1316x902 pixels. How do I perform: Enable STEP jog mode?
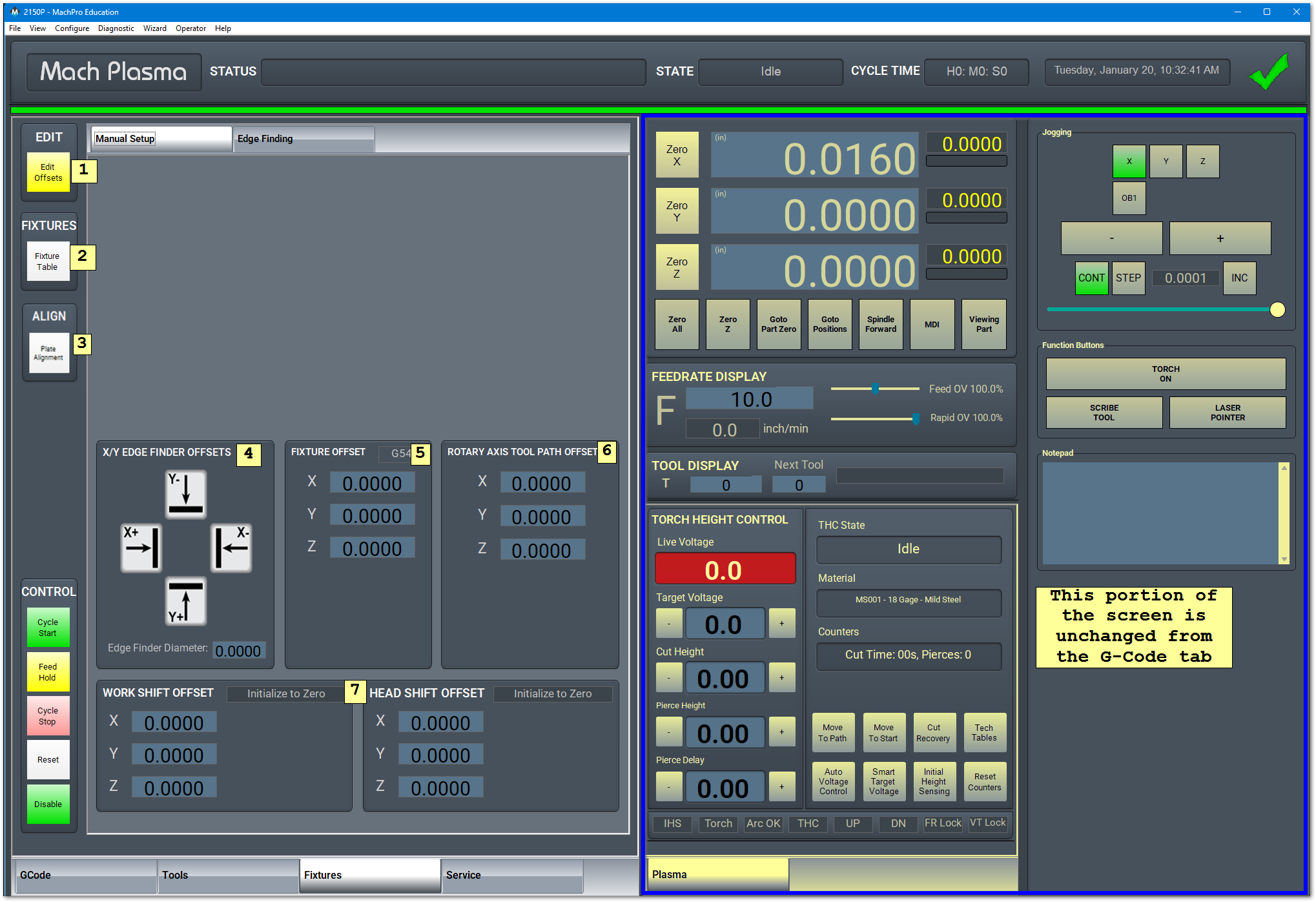(x=1128, y=278)
